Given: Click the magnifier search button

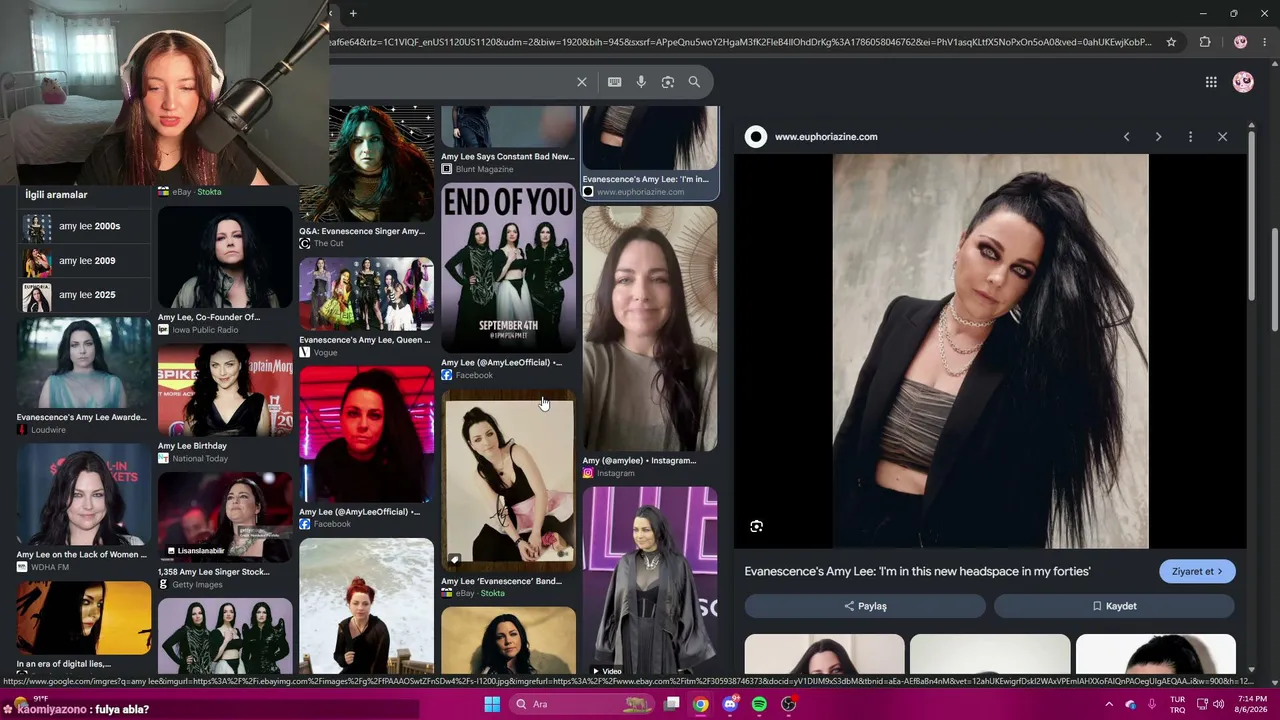Looking at the screenshot, I should [694, 82].
